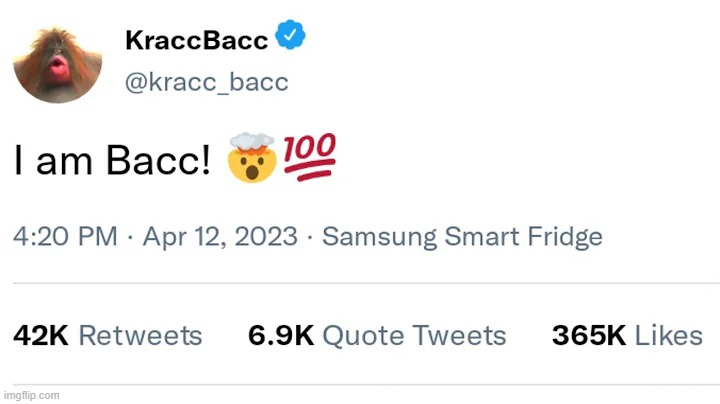Click the exploding head emoji
Viewport: 720px width, 404px height.
[x=251, y=160]
